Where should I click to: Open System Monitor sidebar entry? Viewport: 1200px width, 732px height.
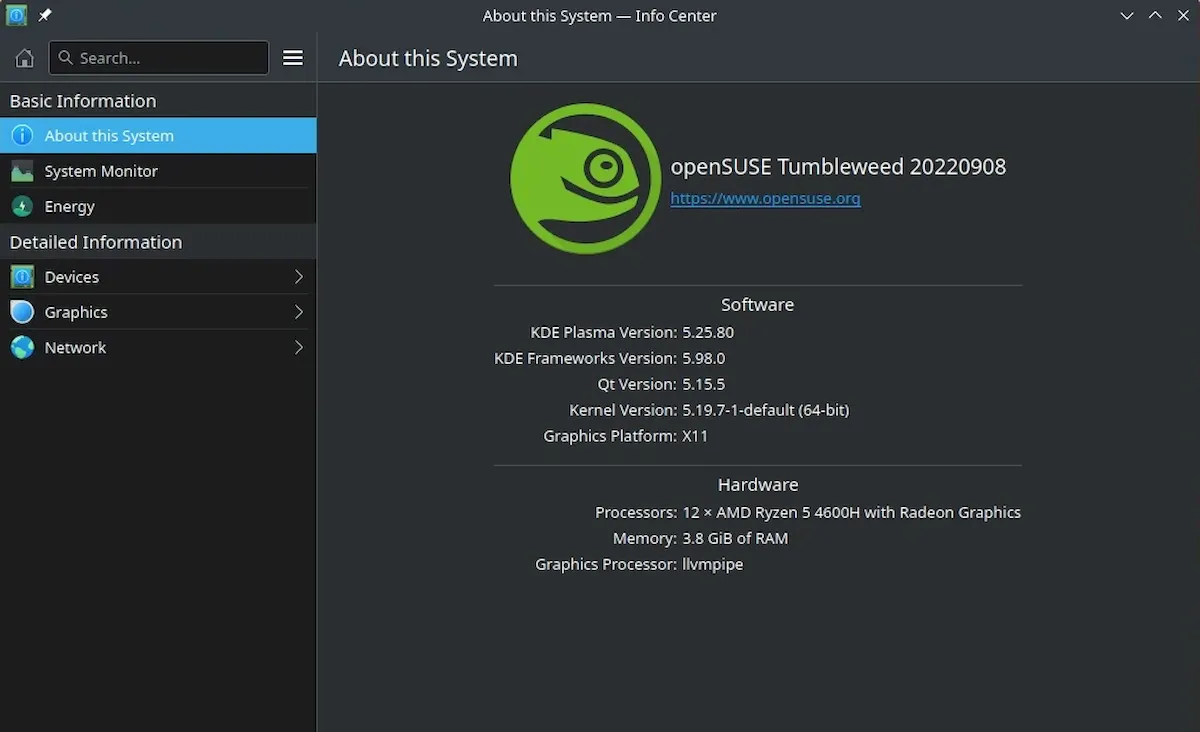pos(158,171)
